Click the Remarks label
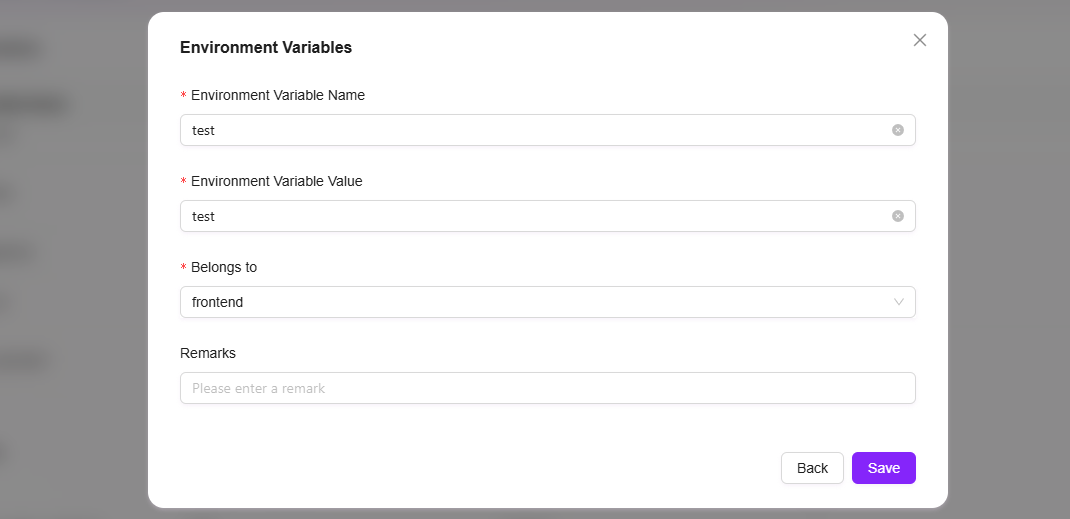 (207, 353)
